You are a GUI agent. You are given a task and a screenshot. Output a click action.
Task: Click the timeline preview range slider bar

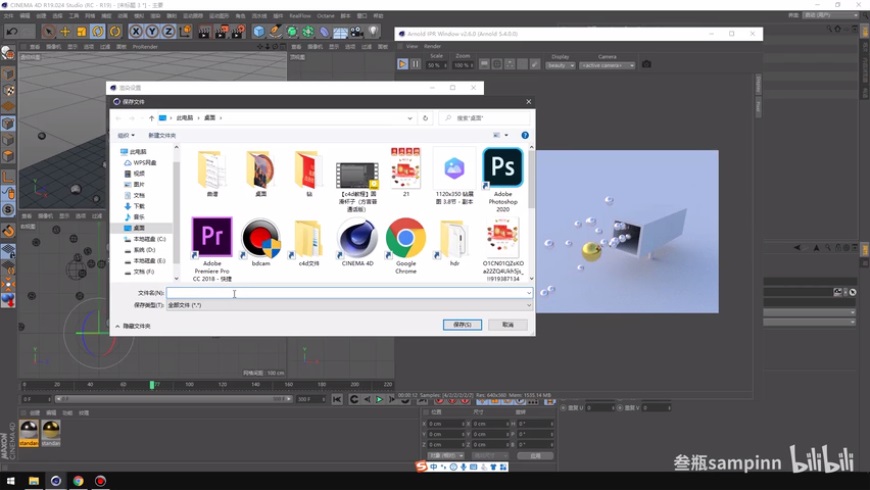point(173,399)
